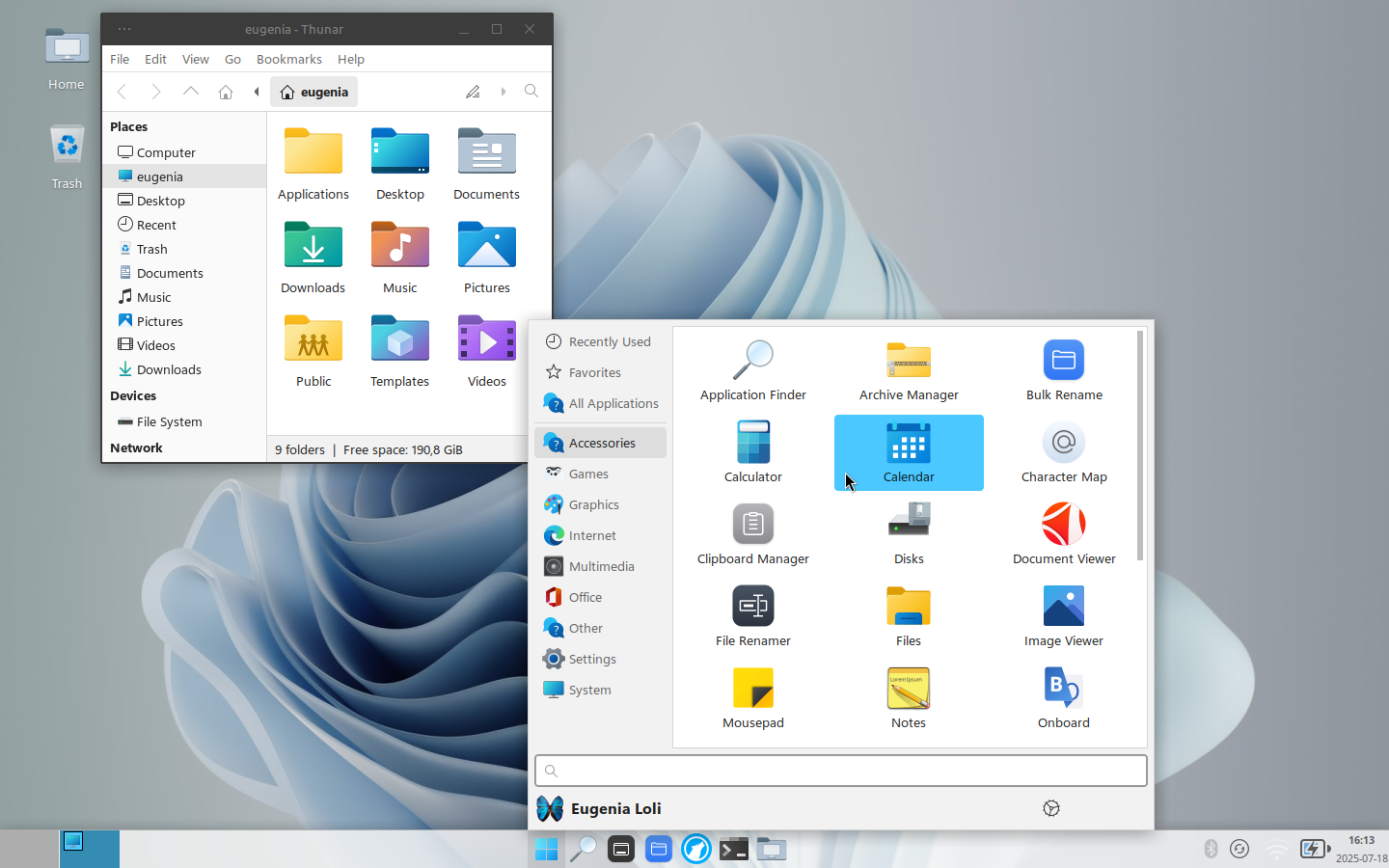
Task: Open Mousepad text editor
Action: point(753,698)
